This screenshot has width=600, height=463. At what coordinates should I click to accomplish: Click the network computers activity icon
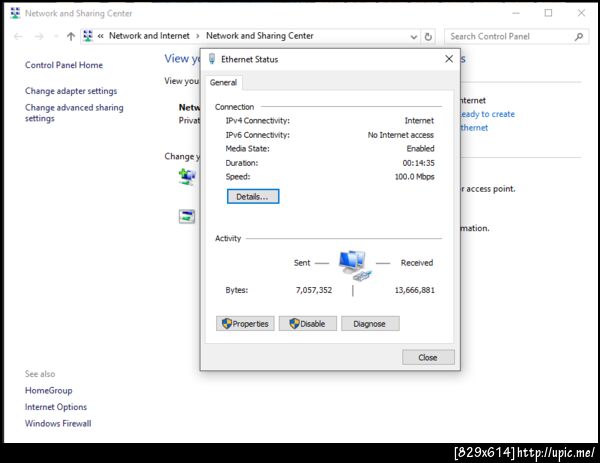point(354,265)
